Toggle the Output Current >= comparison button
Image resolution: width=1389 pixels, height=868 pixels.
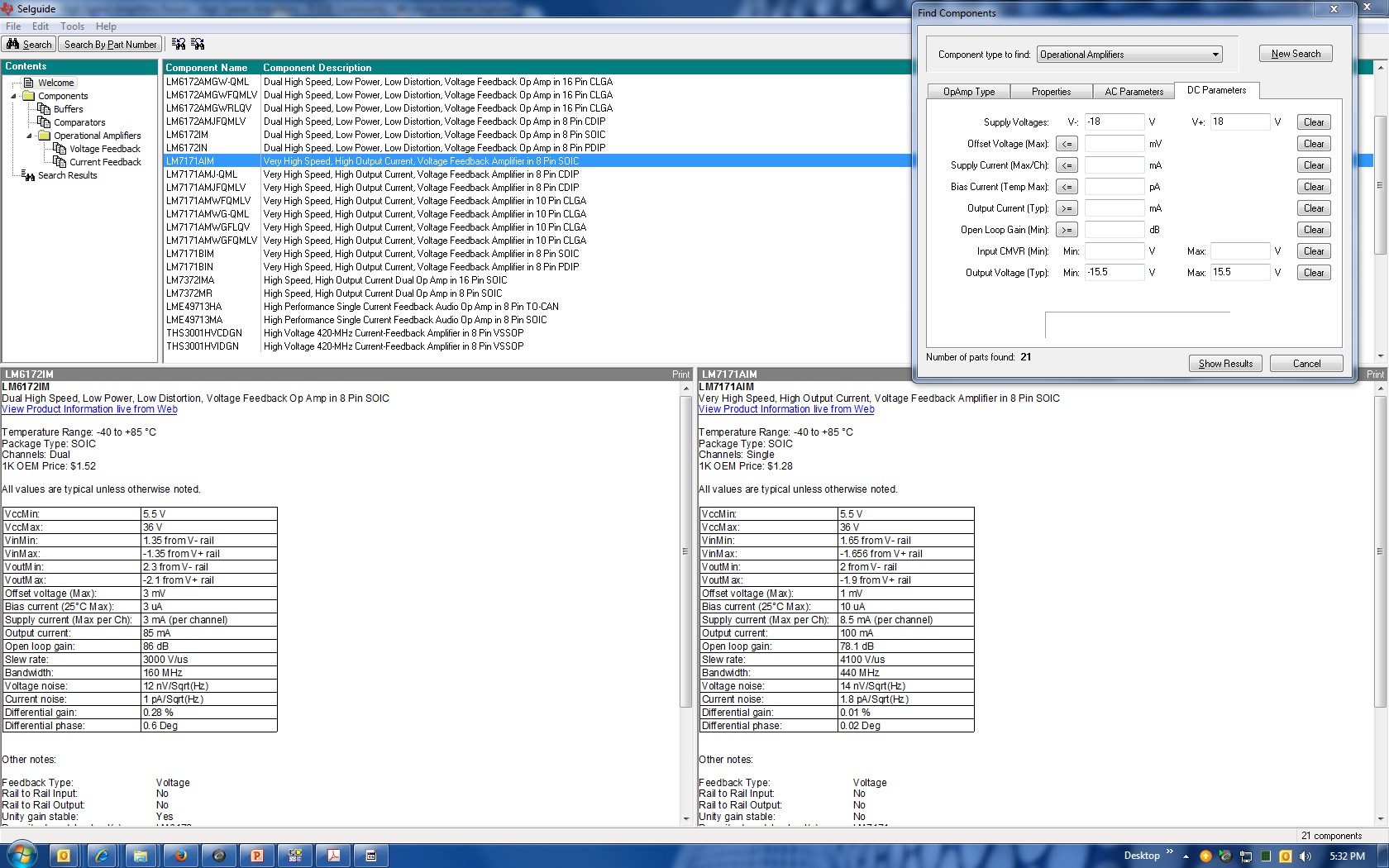tap(1067, 208)
